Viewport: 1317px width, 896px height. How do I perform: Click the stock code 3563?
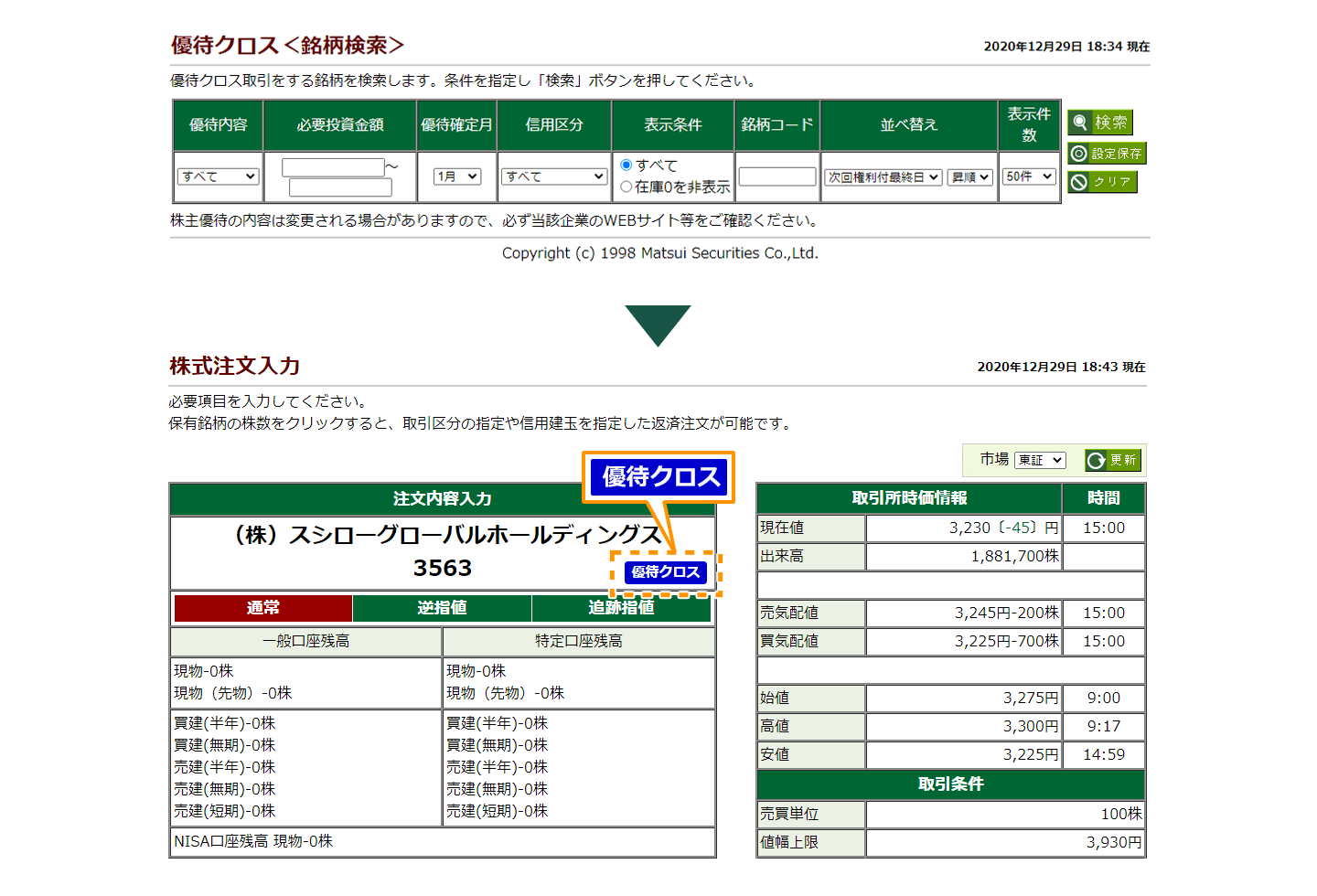[x=443, y=568]
